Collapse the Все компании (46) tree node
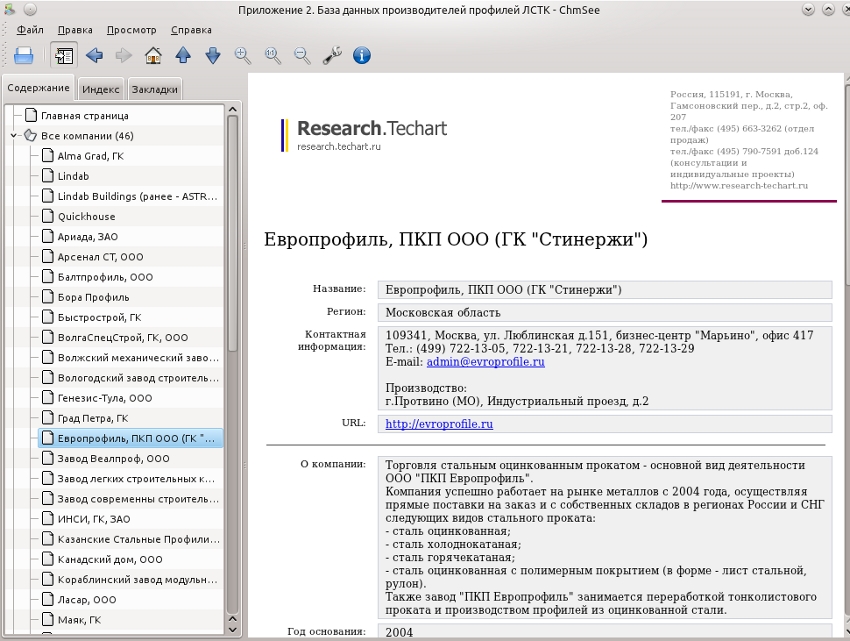This screenshot has width=850, height=641. pos(14,136)
